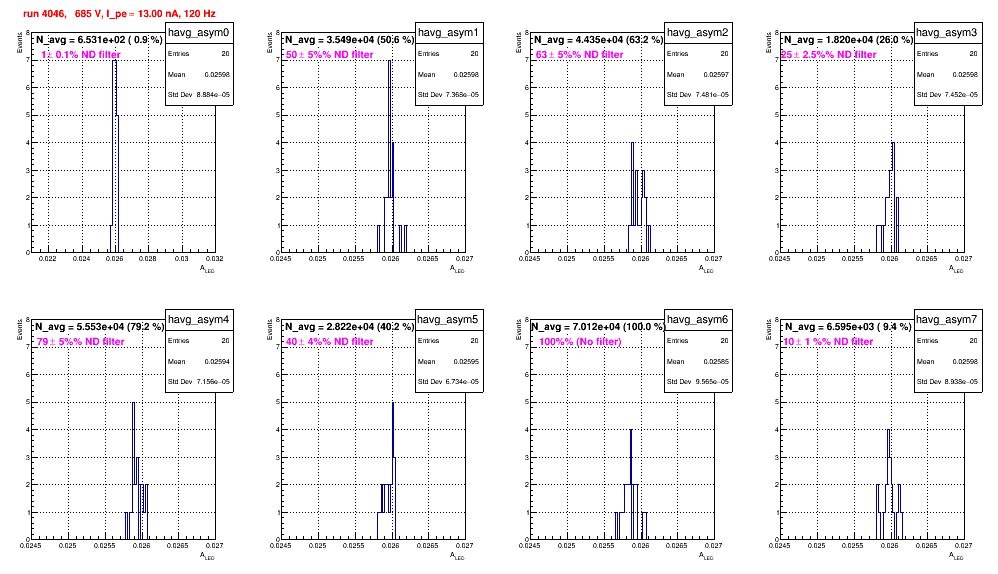998x574 pixels.
Task: Click the peak histogram bar in havg_asym5 plot
Action: [393, 471]
